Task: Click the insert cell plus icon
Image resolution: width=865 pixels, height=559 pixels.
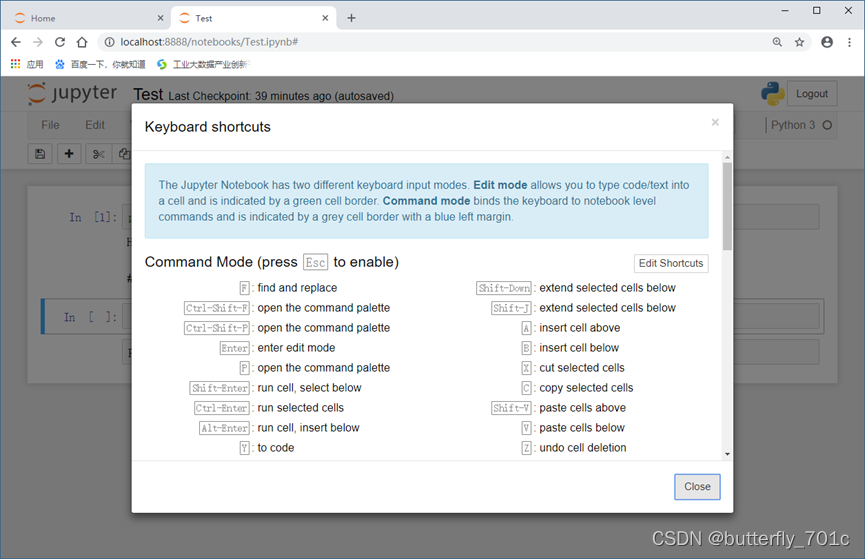Action: click(x=69, y=154)
